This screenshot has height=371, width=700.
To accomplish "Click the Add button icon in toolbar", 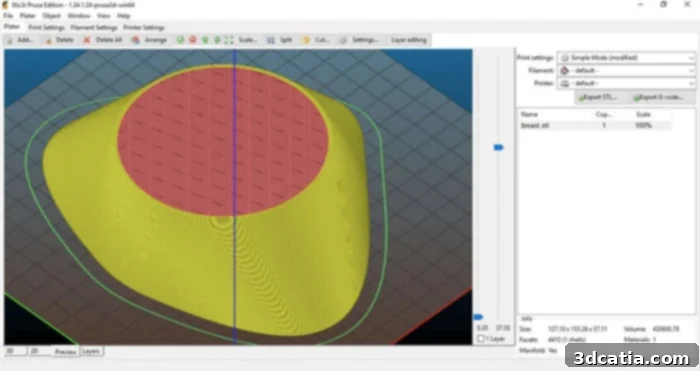I will tap(10, 40).
